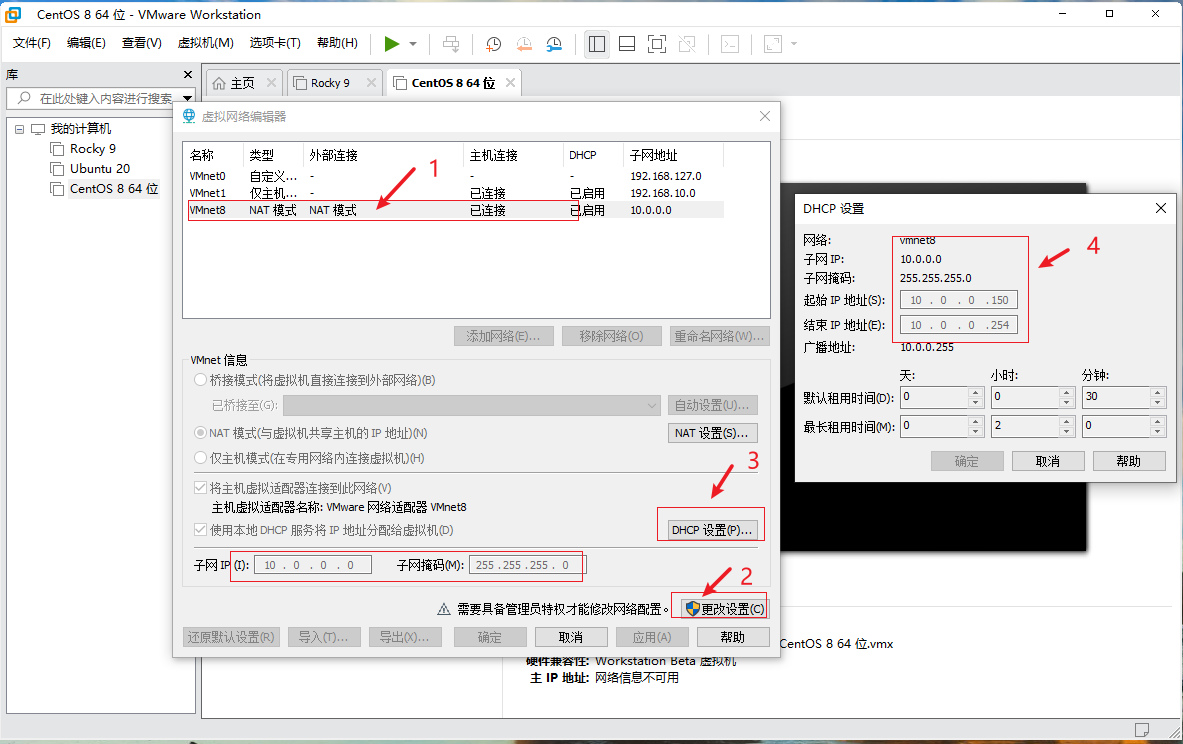Toggle use local DHCP service checkbox
Image resolution: width=1183 pixels, height=744 pixels.
pos(201,530)
